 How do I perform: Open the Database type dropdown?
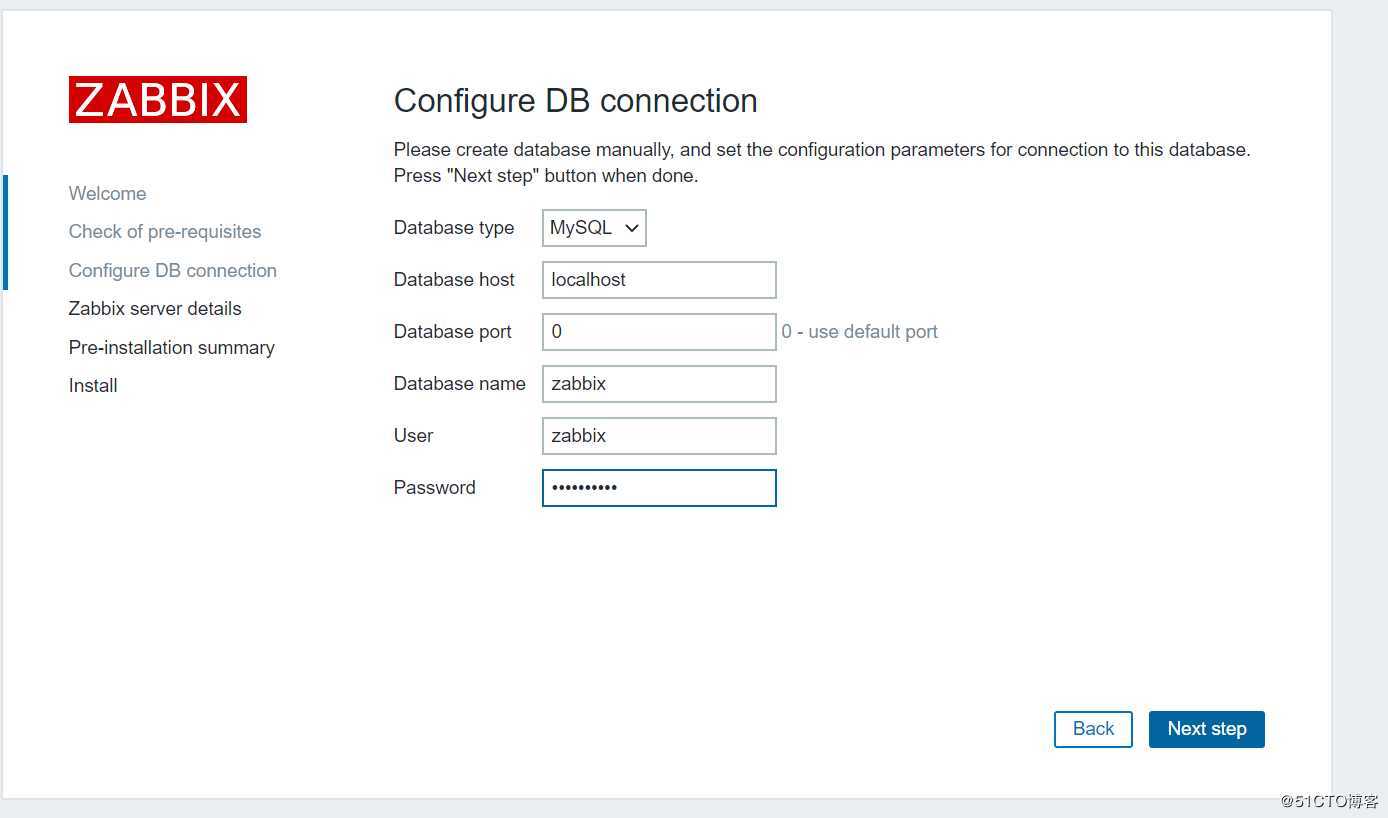click(594, 228)
